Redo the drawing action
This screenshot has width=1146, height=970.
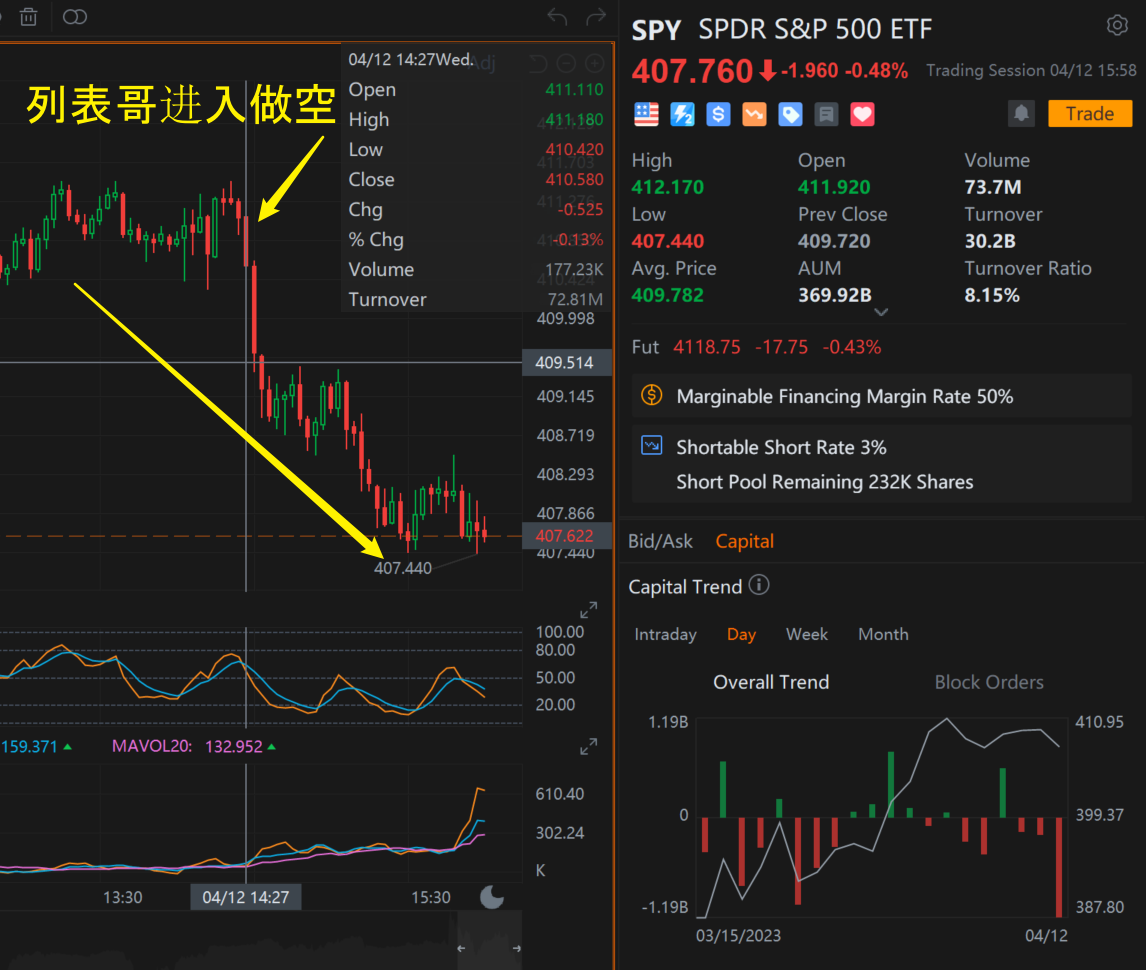[596, 16]
